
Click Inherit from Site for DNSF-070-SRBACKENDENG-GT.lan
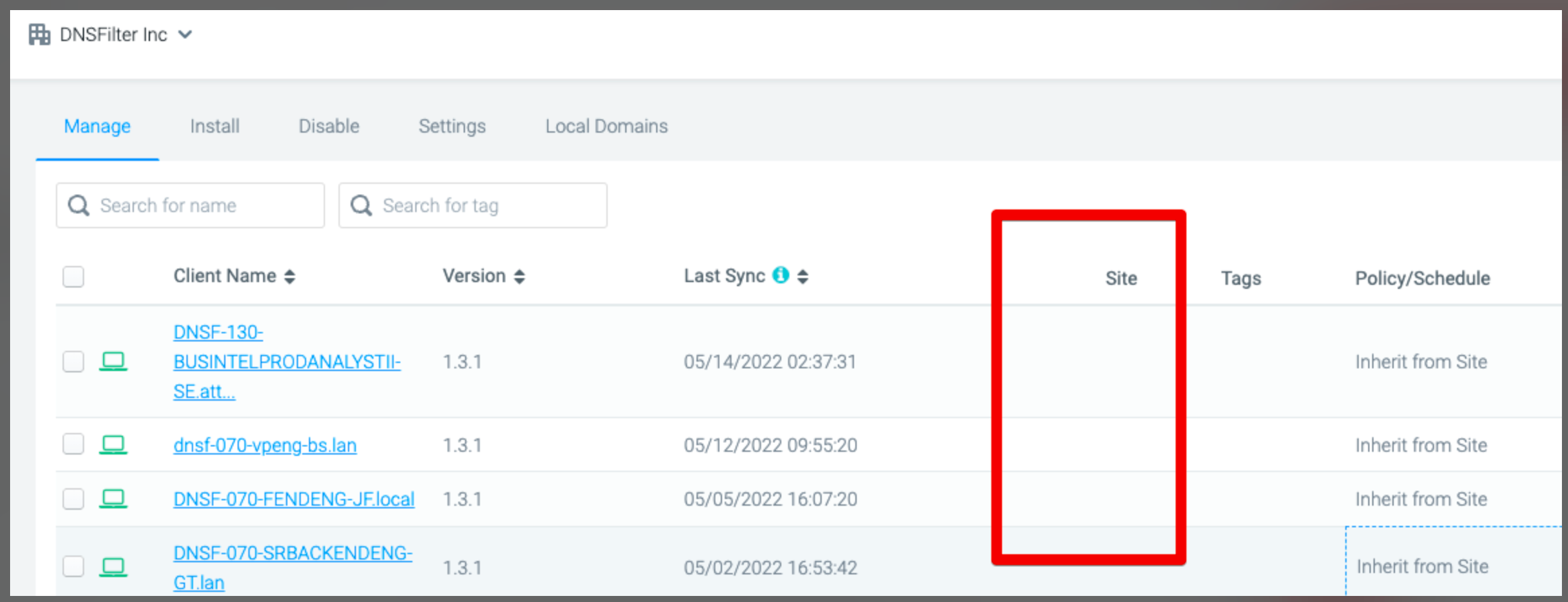pyautogui.click(x=1423, y=566)
